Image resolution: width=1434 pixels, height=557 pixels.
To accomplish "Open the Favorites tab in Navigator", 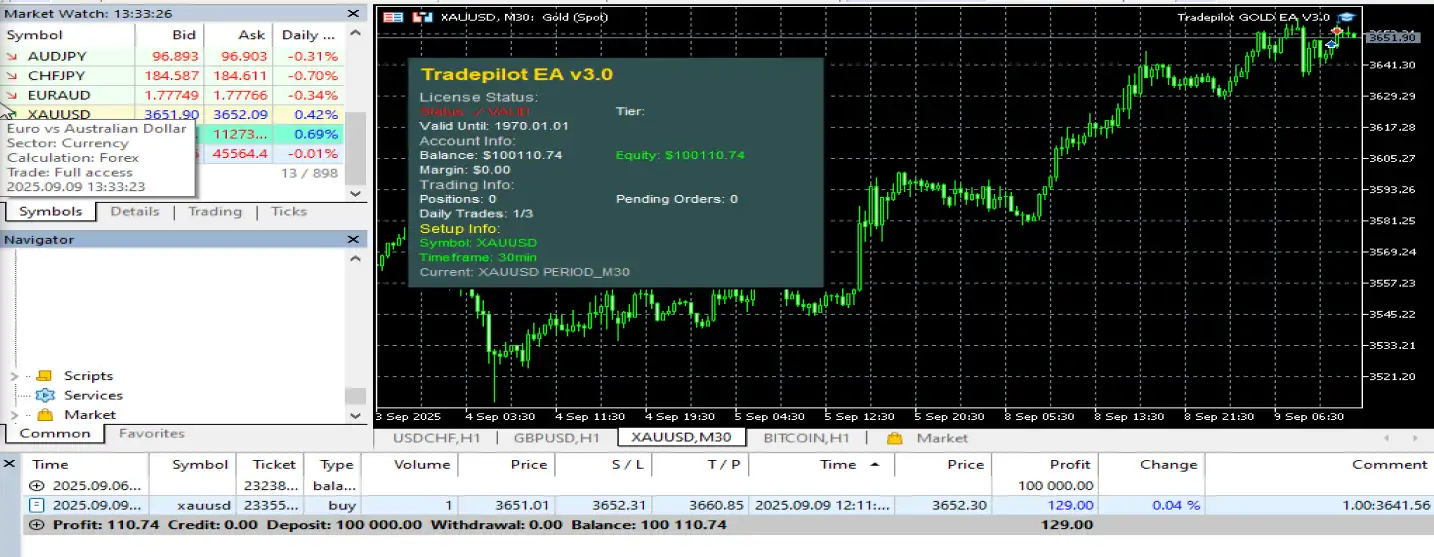I will click(151, 434).
